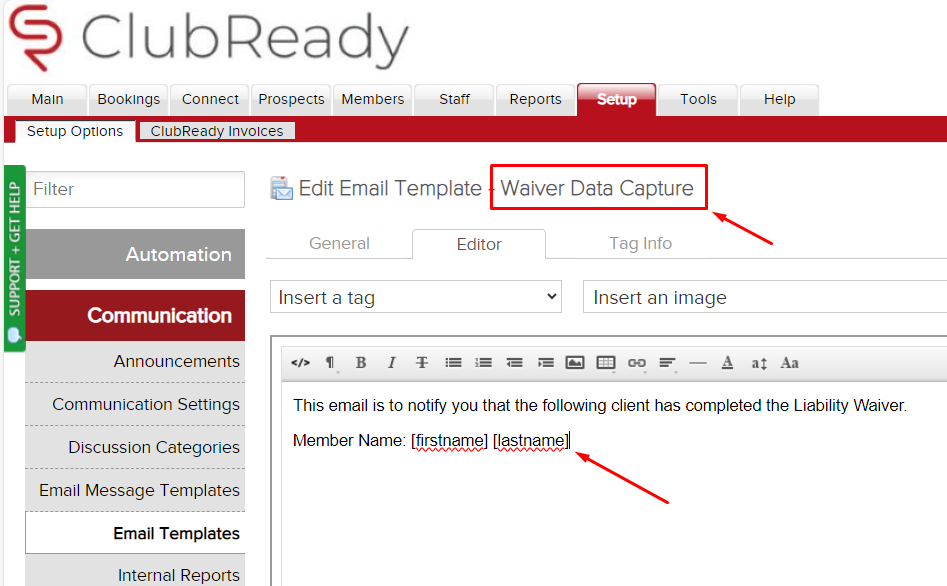Click the ClubReady logo
The image size is (947, 586).
click(208, 38)
